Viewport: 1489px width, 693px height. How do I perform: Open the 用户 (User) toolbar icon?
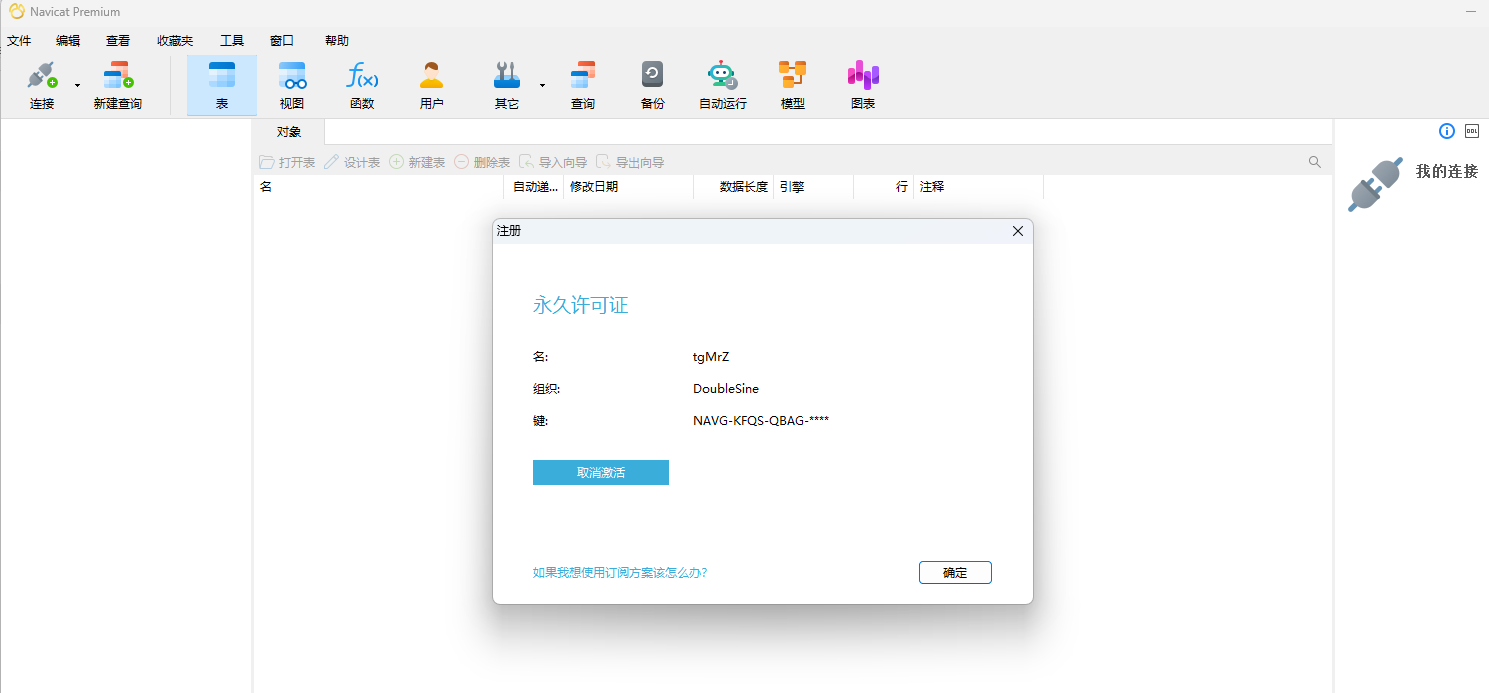tap(431, 84)
